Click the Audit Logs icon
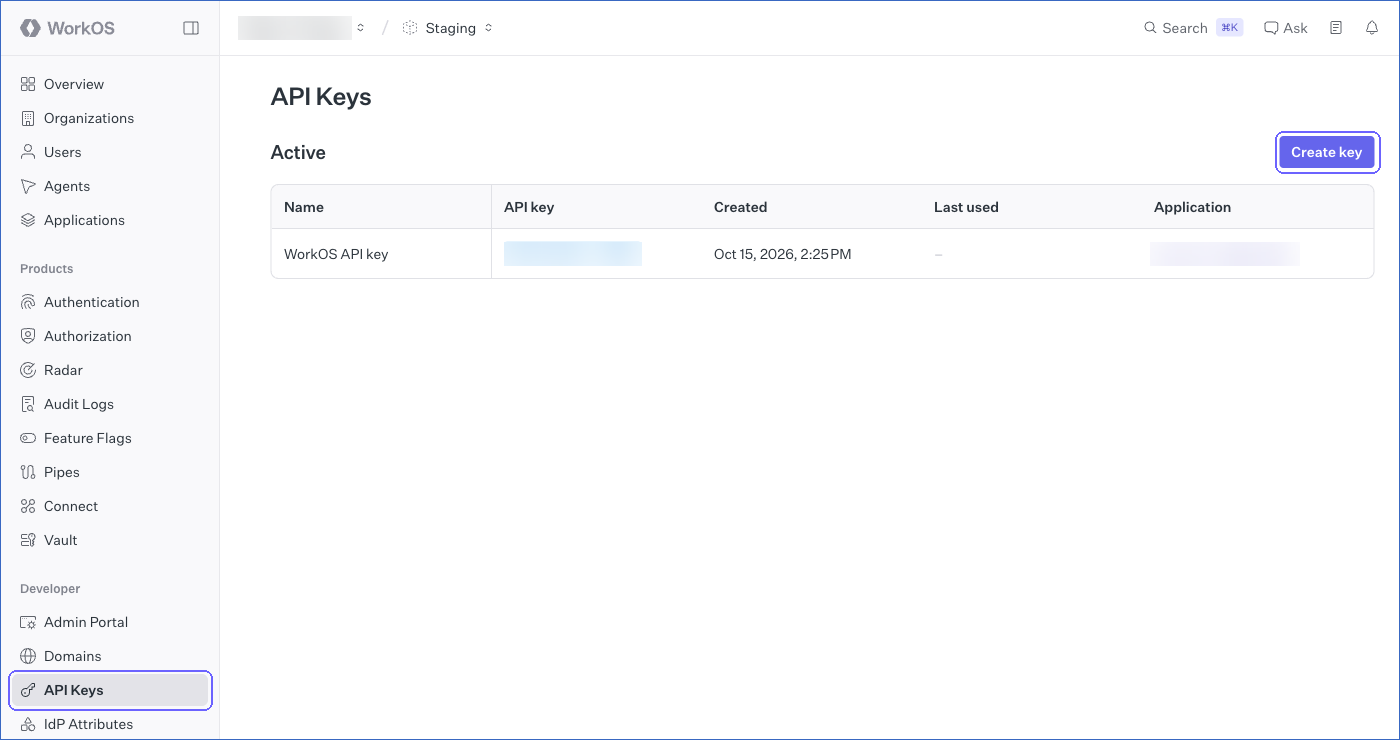 (x=28, y=404)
